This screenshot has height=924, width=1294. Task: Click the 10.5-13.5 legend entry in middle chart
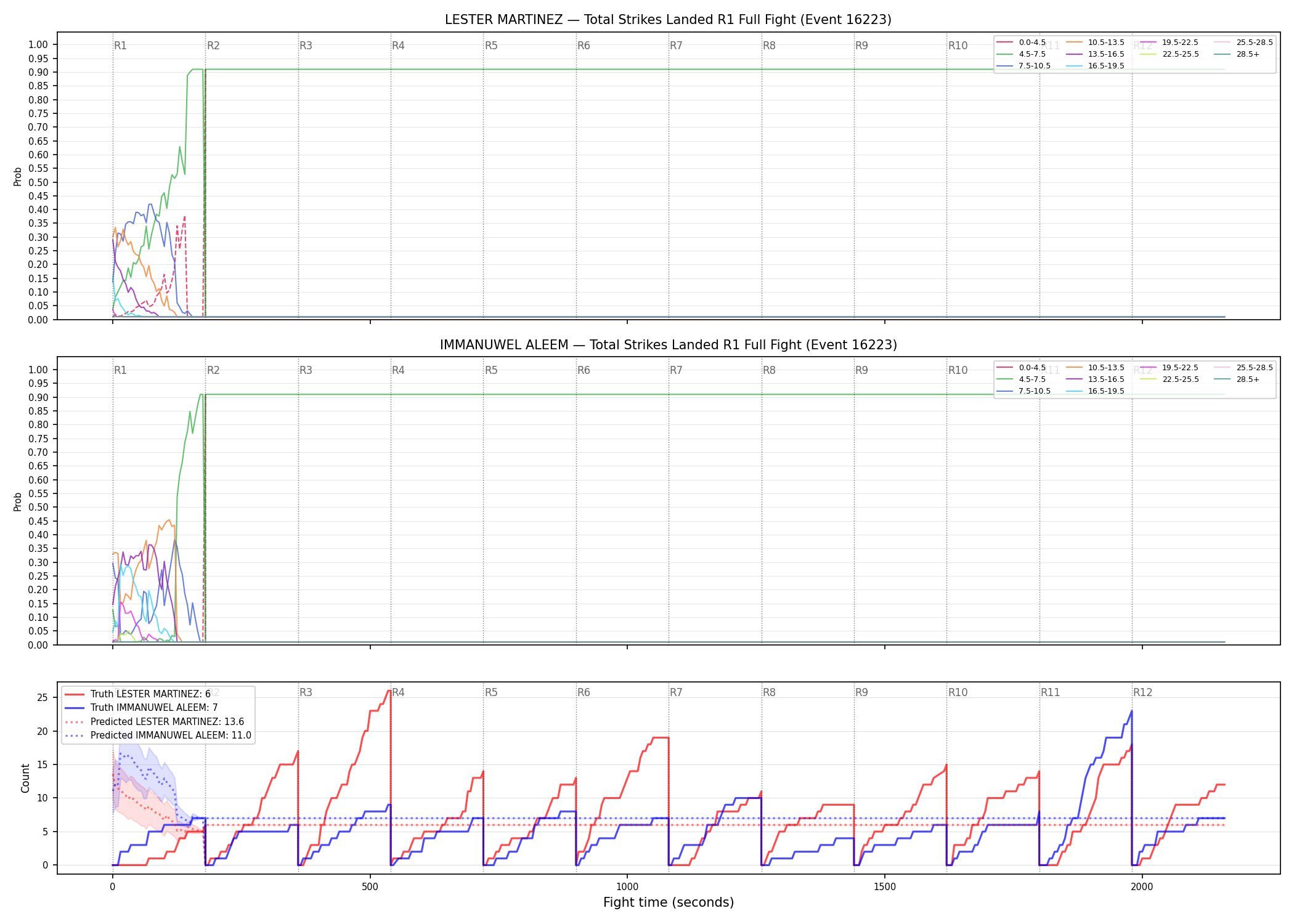click(1095, 368)
